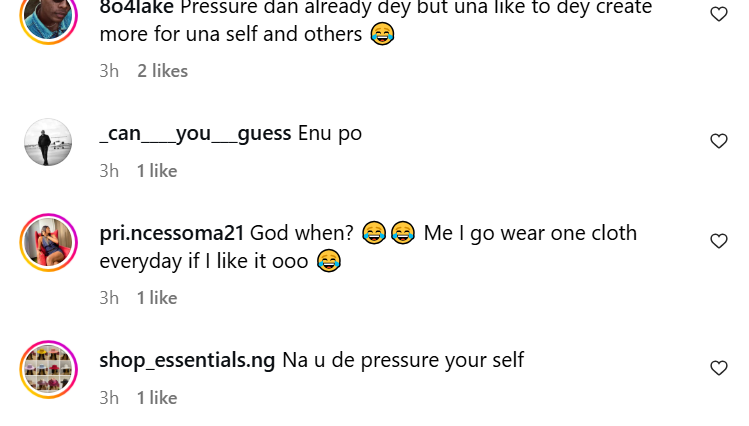View "1 like" under pri.ncessoma21's comment
Image resolution: width=749 pixels, height=426 pixels.
point(157,298)
